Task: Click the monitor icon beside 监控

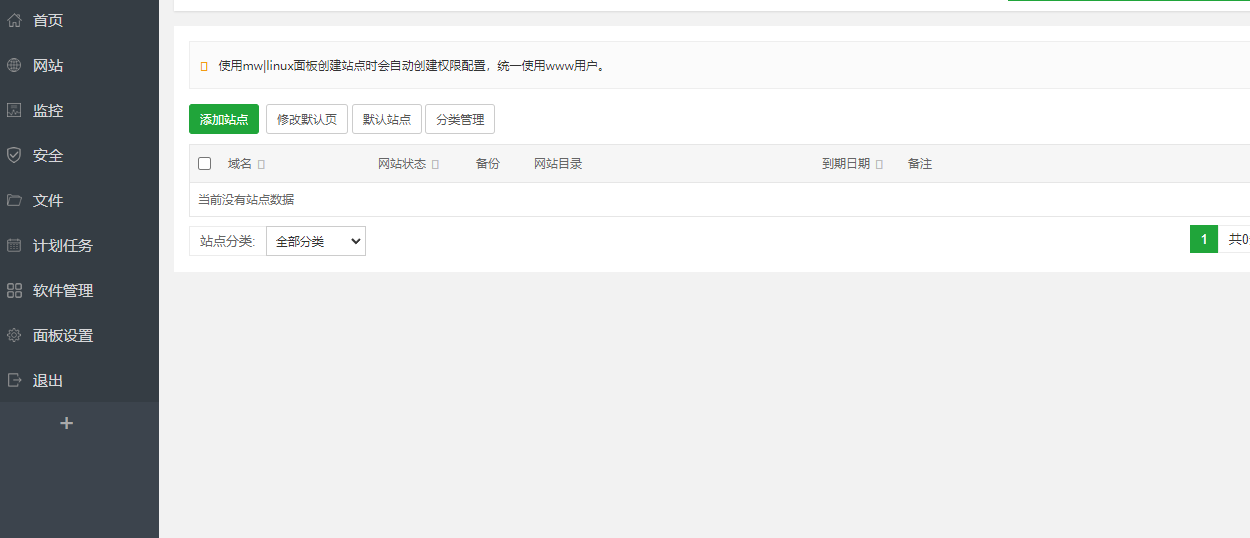Action: coord(14,110)
